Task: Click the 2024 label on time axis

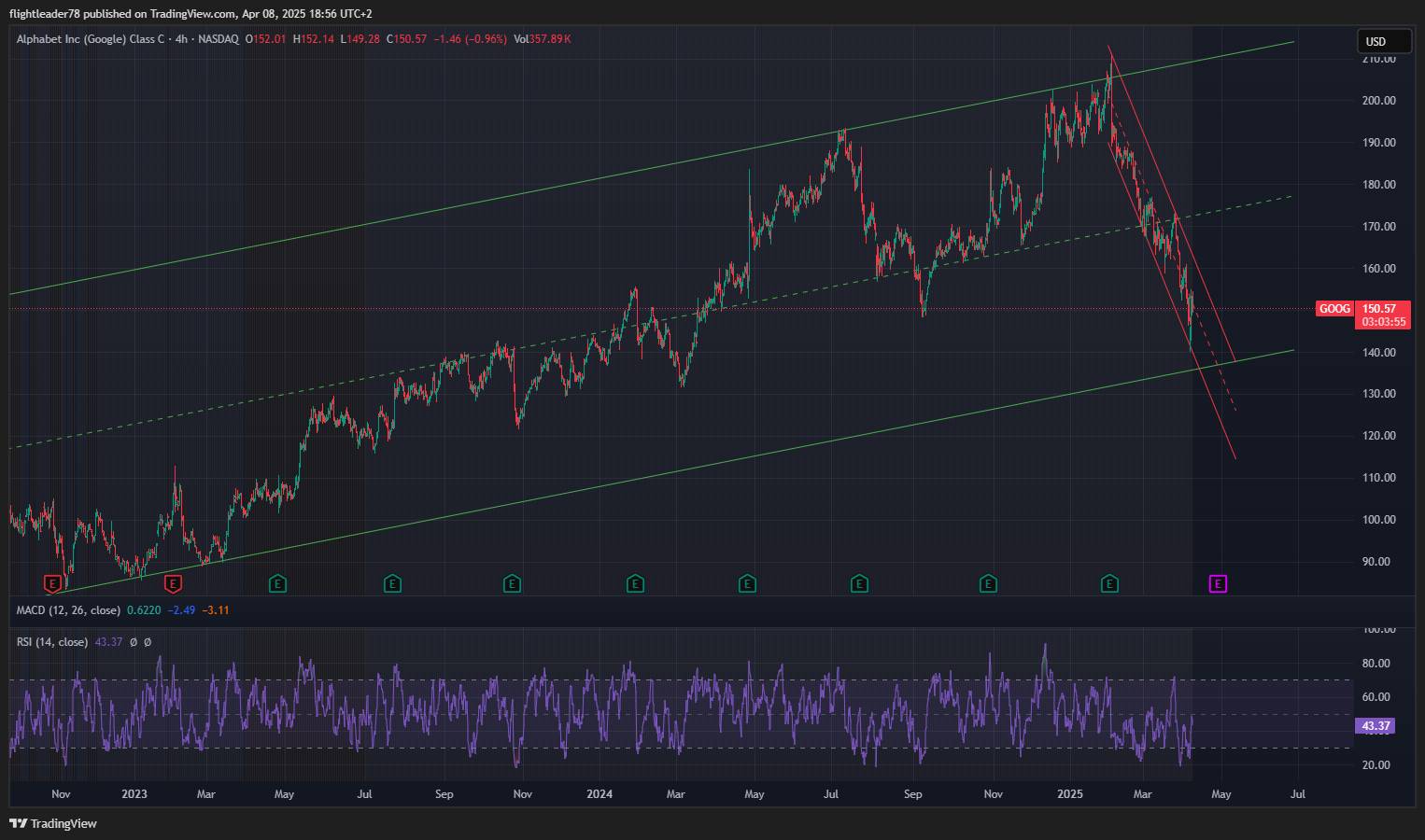Action: pos(600,794)
